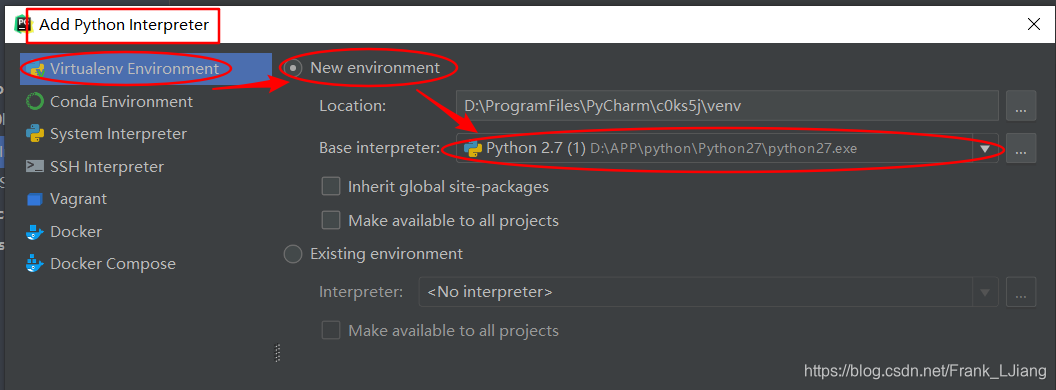This screenshot has height=390, width=1056.
Task: Select the New environment radio button
Action: click(x=293, y=67)
